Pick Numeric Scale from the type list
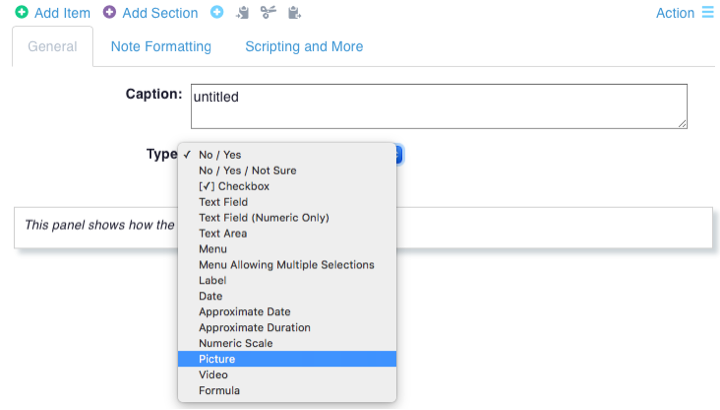 (235, 343)
